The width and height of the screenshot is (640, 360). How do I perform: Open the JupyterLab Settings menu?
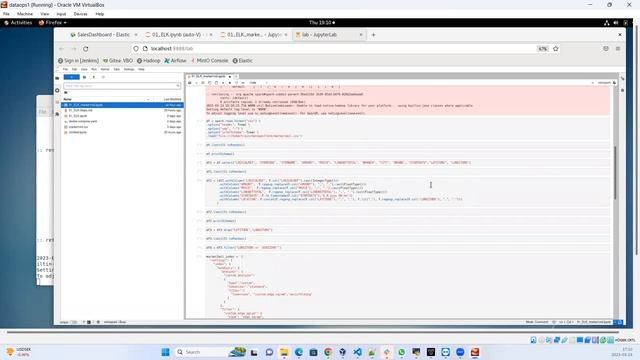[x=129, y=69]
